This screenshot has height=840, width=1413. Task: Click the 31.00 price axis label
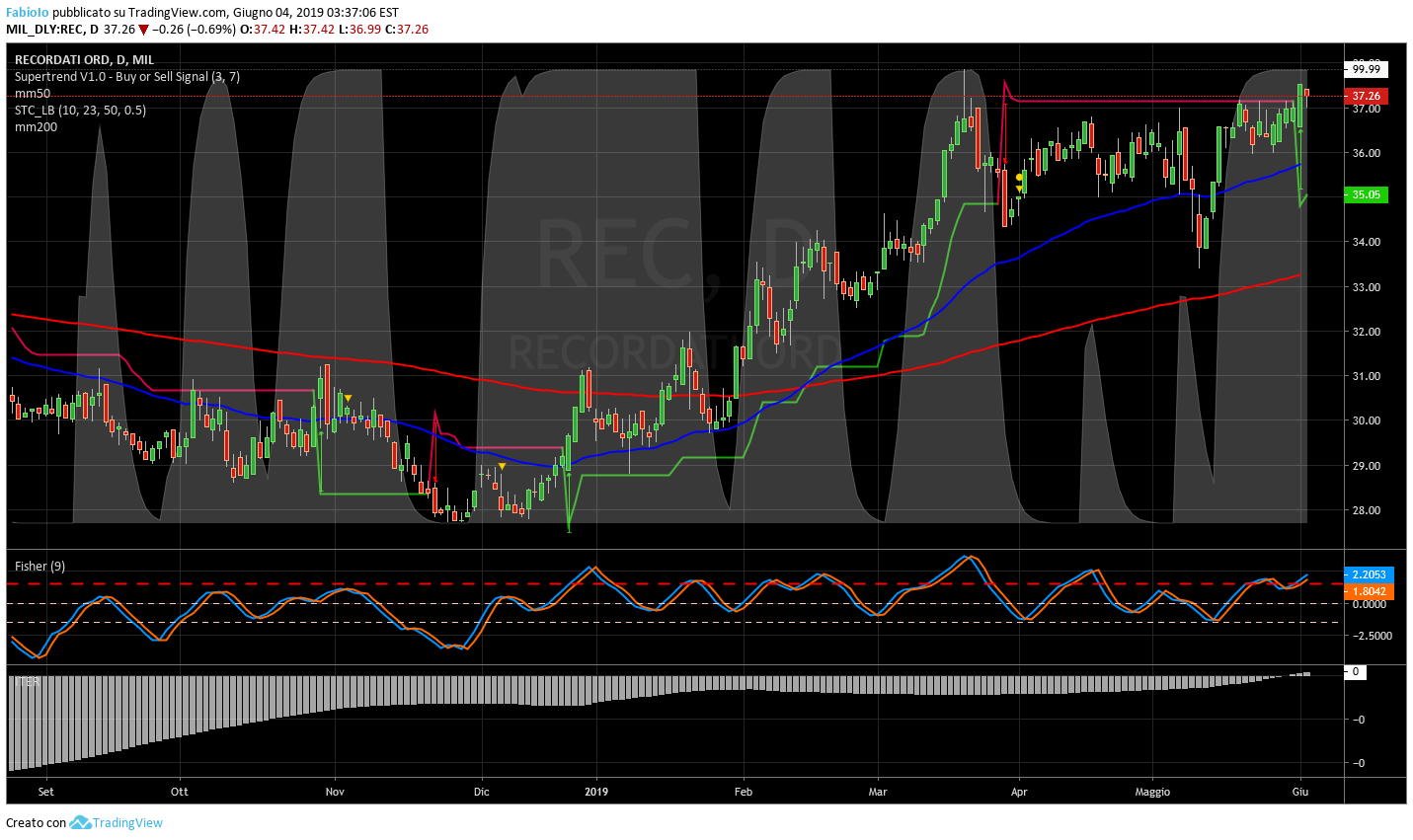(x=1366, y=376)
